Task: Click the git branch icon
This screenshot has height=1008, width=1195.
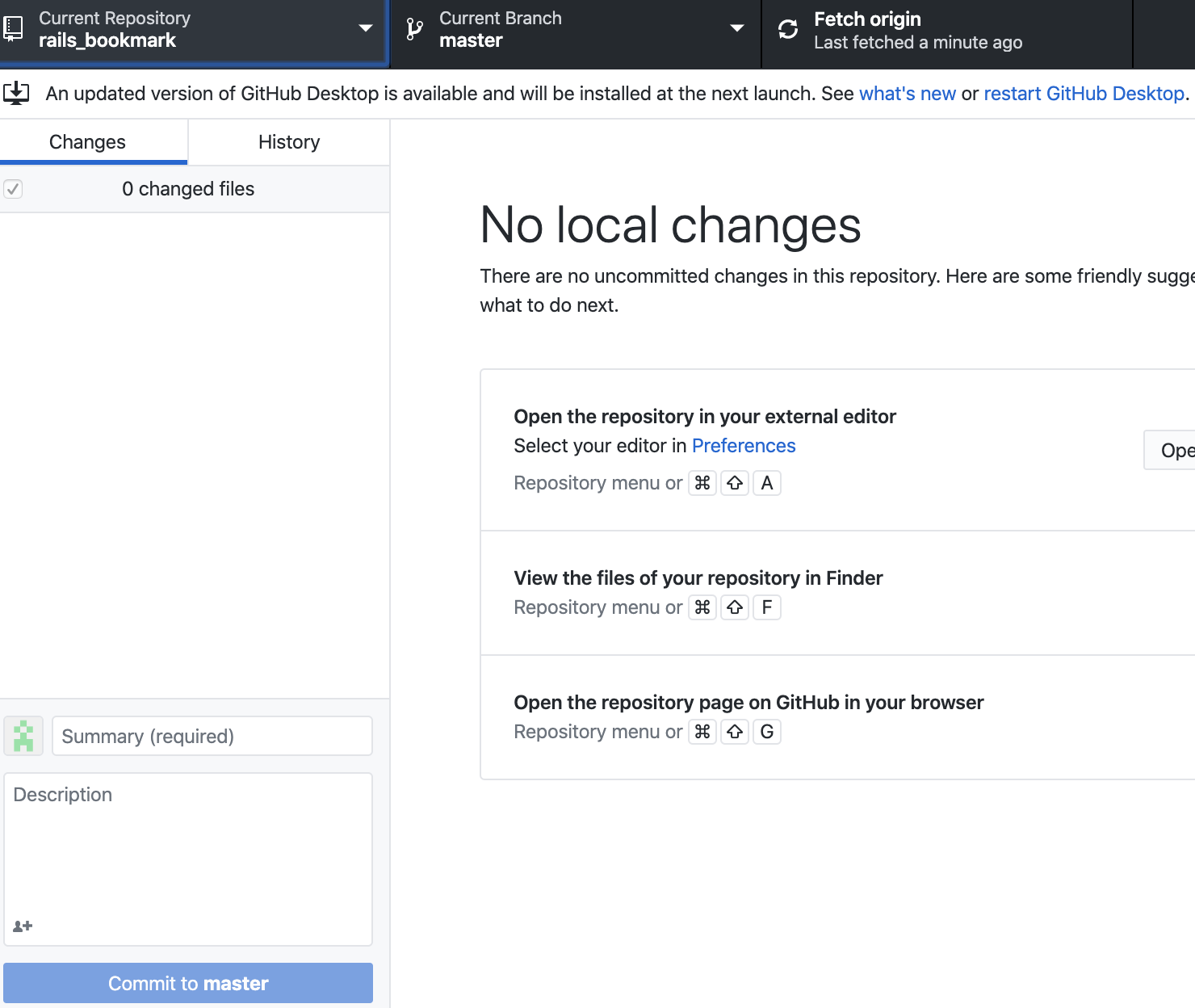Action: coord(414,29)
